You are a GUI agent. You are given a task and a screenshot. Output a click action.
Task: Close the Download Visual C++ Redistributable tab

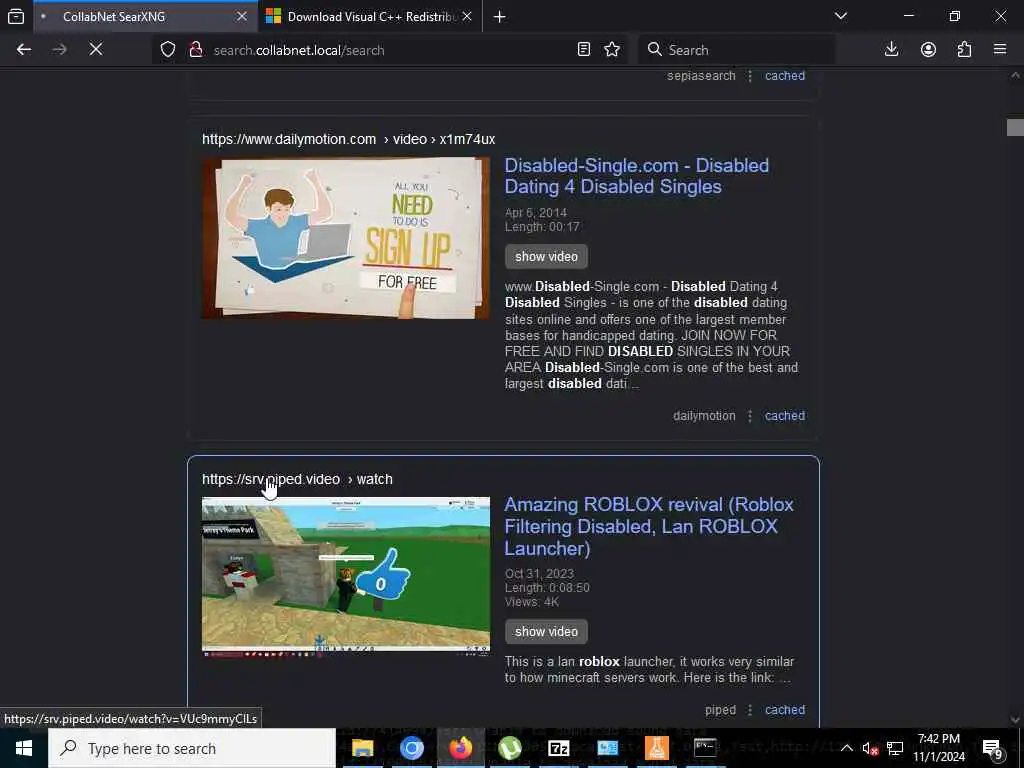tap(467, 16)
